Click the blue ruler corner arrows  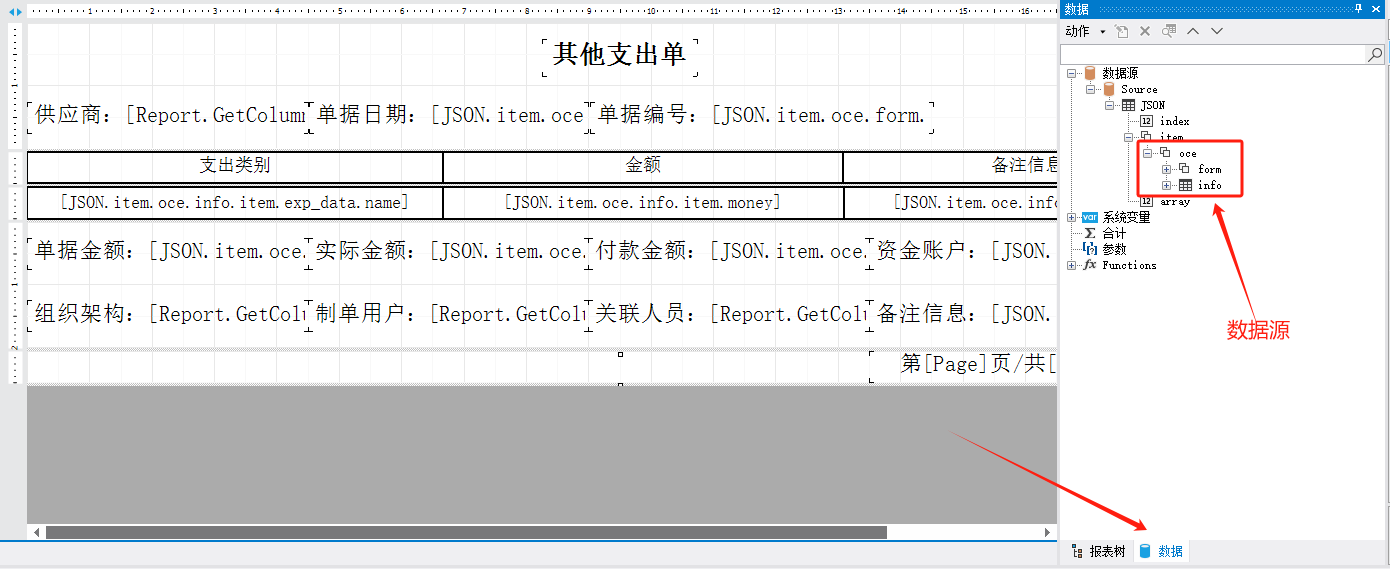[15, 11]
